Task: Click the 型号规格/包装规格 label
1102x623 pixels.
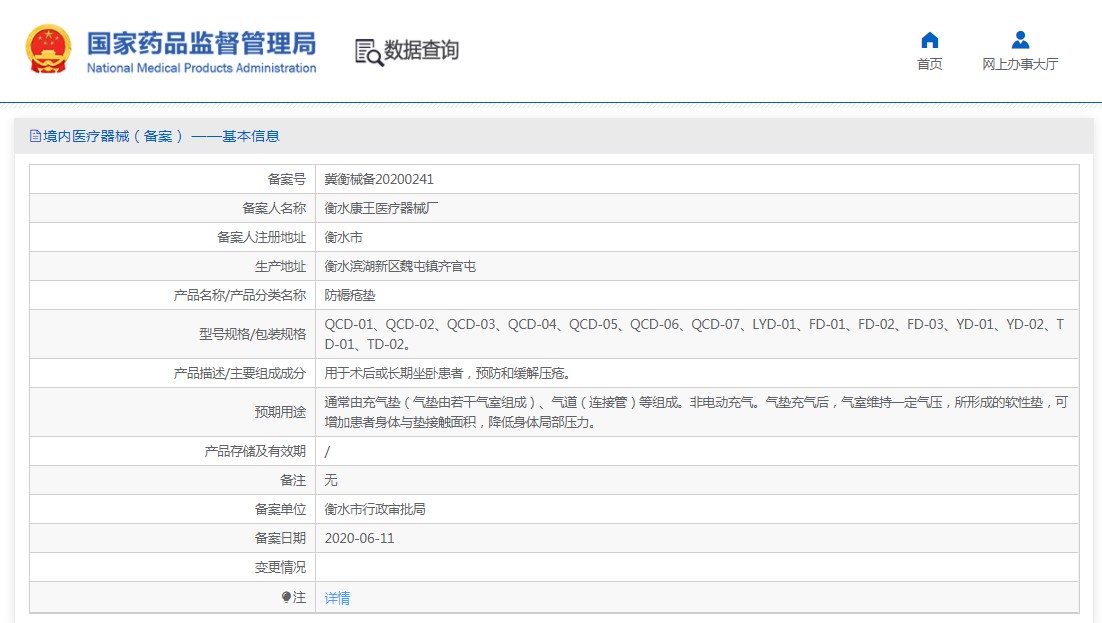Action: pyautogui.click(x=252, y=334)
